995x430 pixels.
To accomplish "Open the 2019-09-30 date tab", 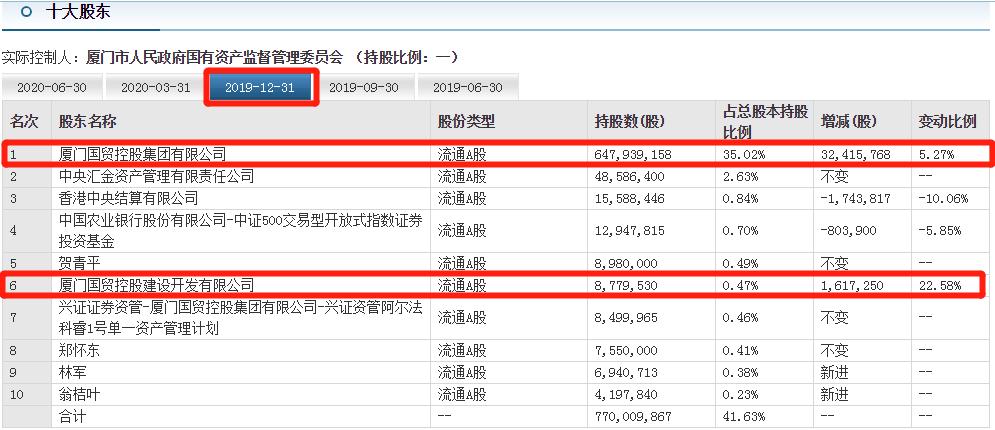I will point(364,88).
